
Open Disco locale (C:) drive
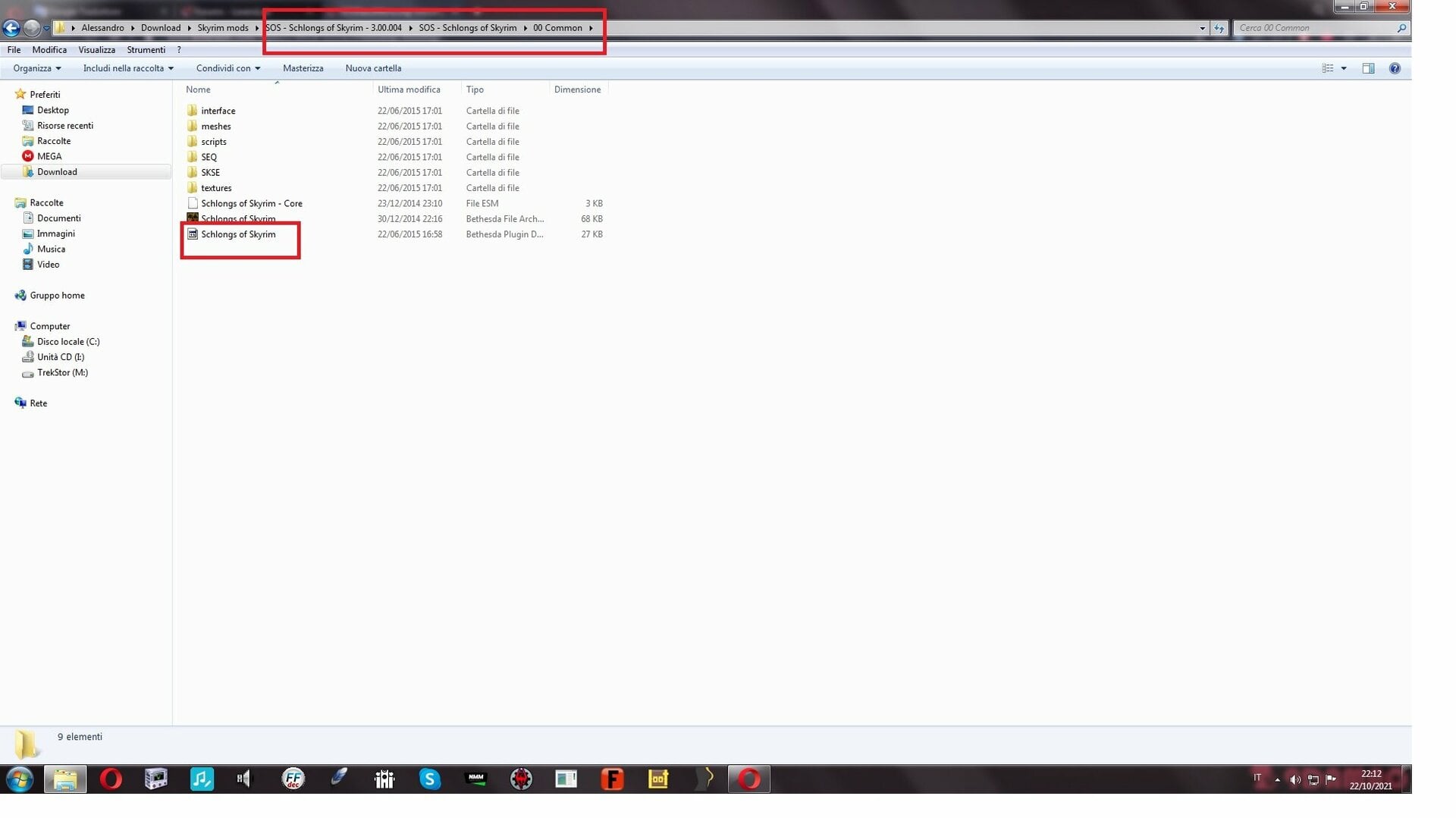[67, 342]
